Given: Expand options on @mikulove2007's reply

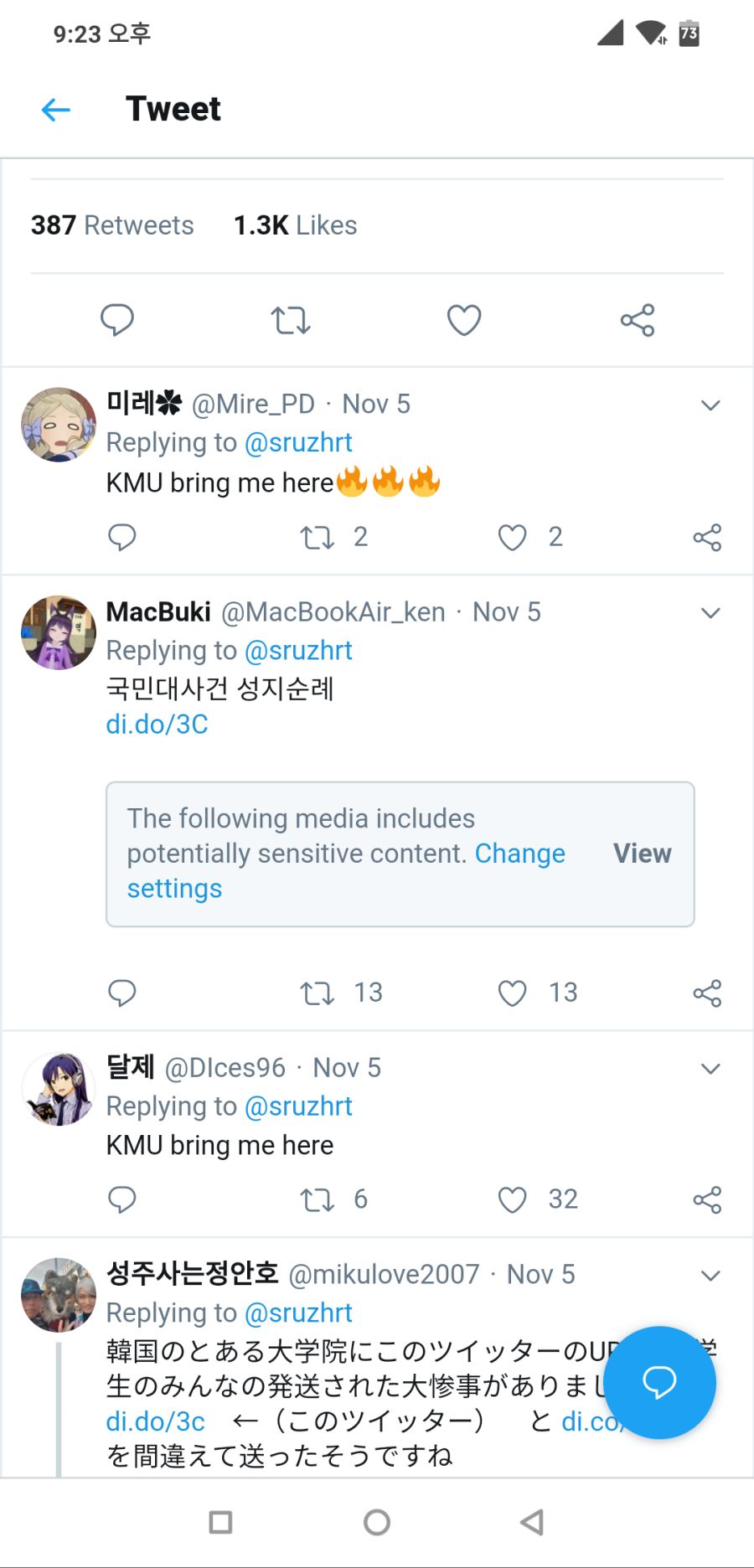Looking at the screenshot, I should pyautogui.click(x=710, y=1276).
